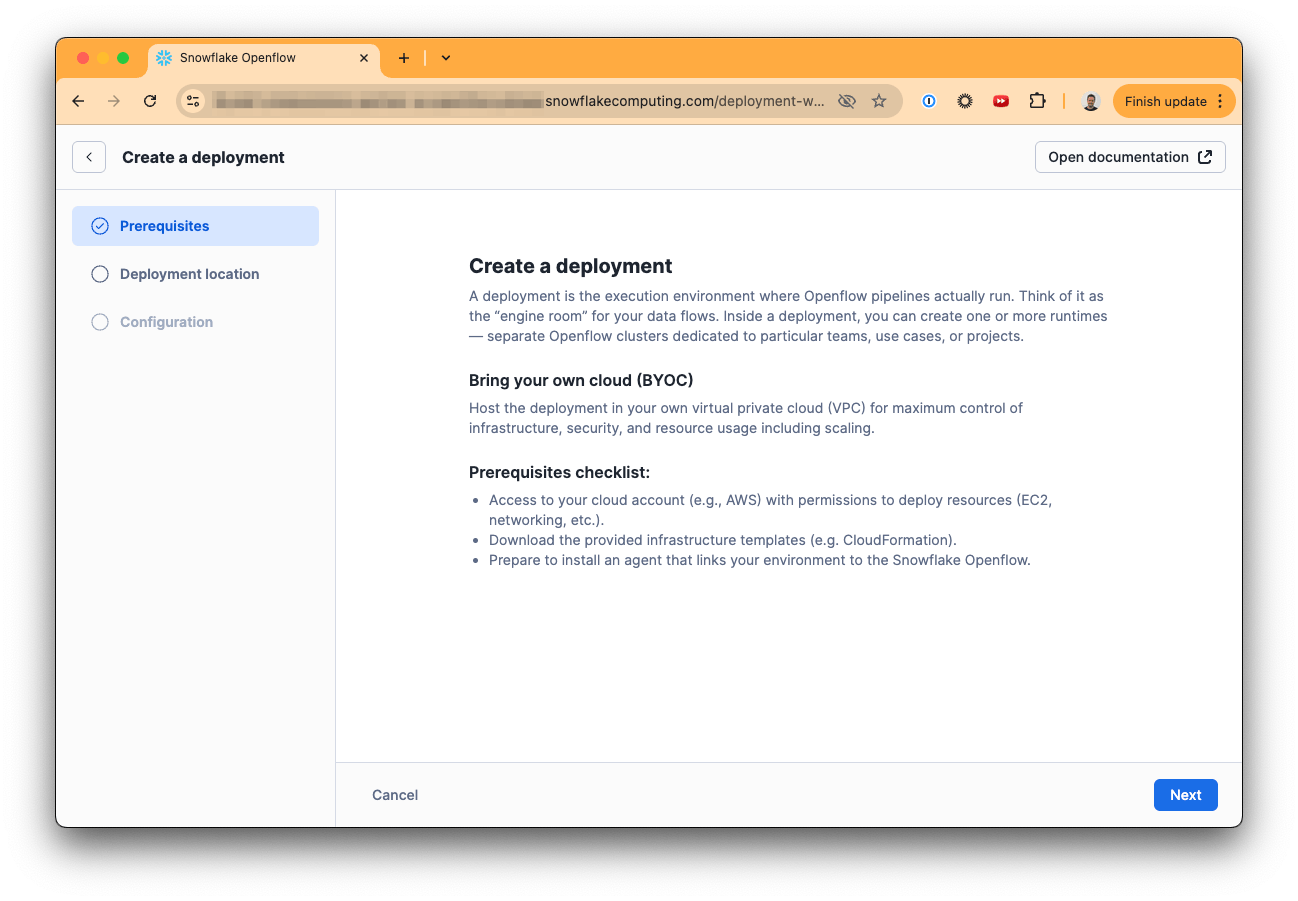This screenshot has height=901, width=1298.
Task: Bookmark this page with star icon
Action: (879, 101)
